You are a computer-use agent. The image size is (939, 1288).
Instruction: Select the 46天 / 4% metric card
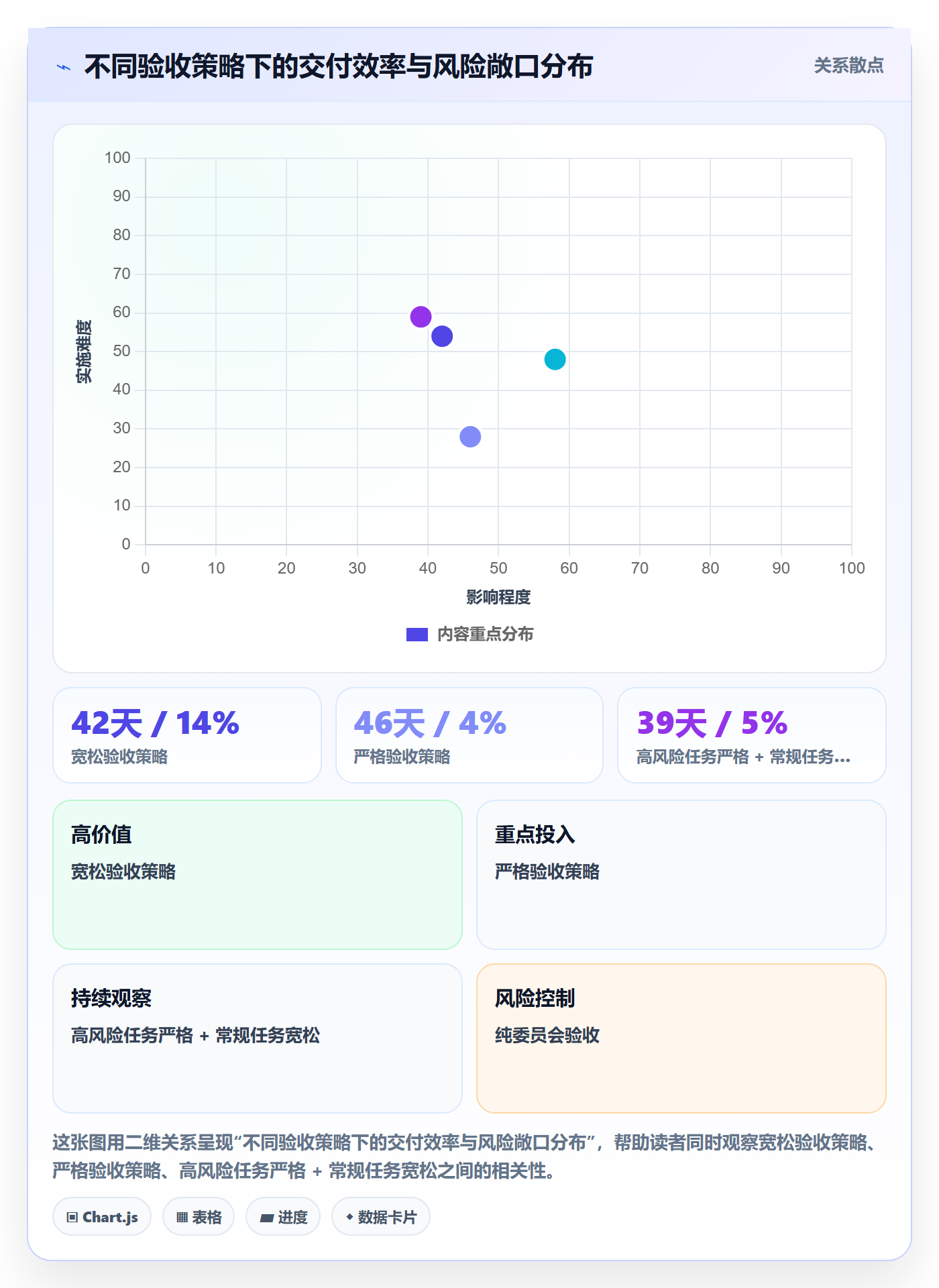pyautogui.click(x=469, y=735)
